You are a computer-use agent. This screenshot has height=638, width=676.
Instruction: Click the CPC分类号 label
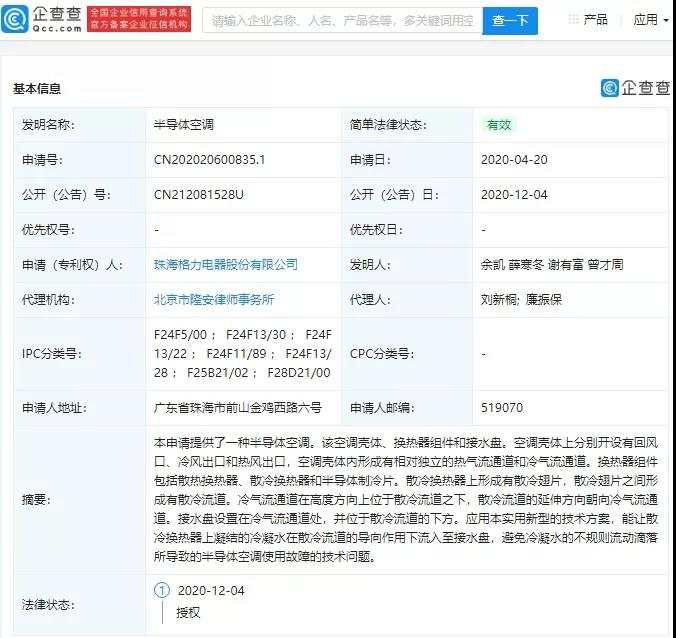coord(382,354)
